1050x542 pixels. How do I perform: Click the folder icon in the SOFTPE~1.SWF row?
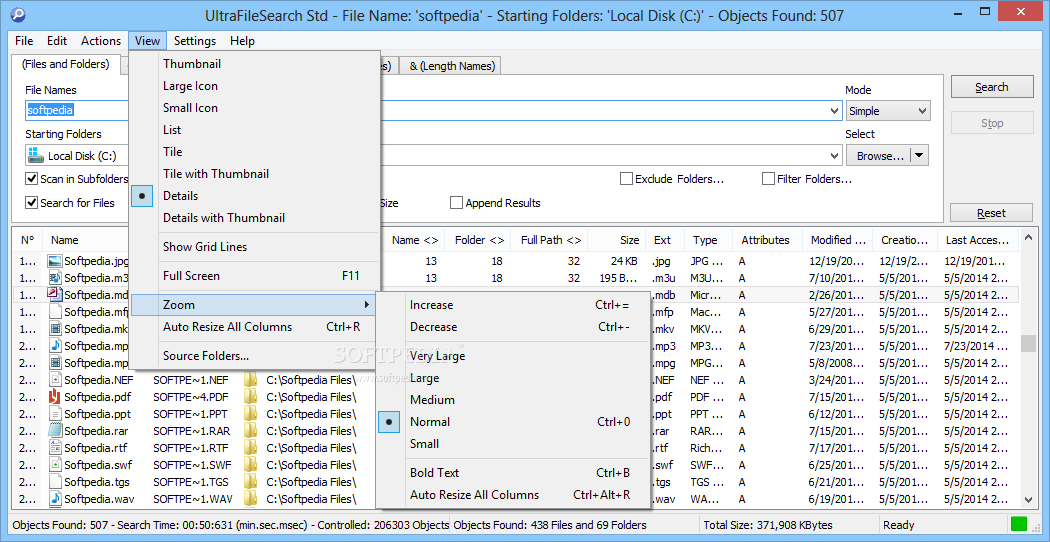point(250,465)
